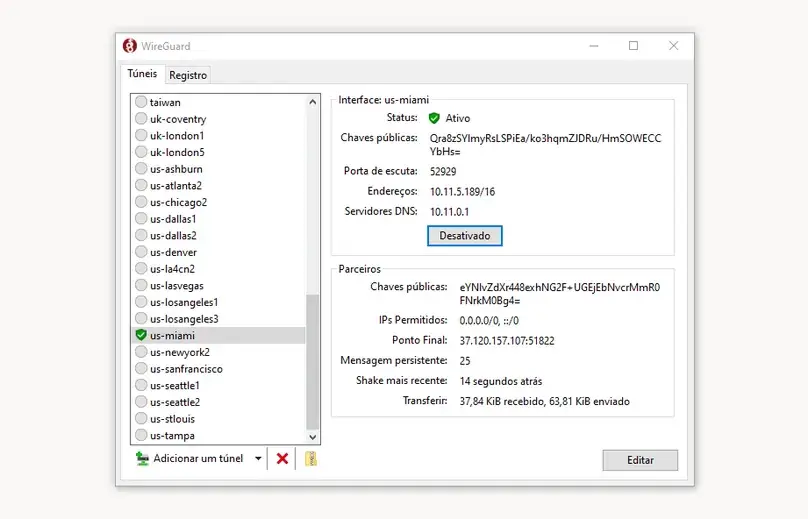Image resolution: width=808 pixels, height=519 pixels.
Task: Select the us-sanfrancisco tunnel
Action: point(218,369)
